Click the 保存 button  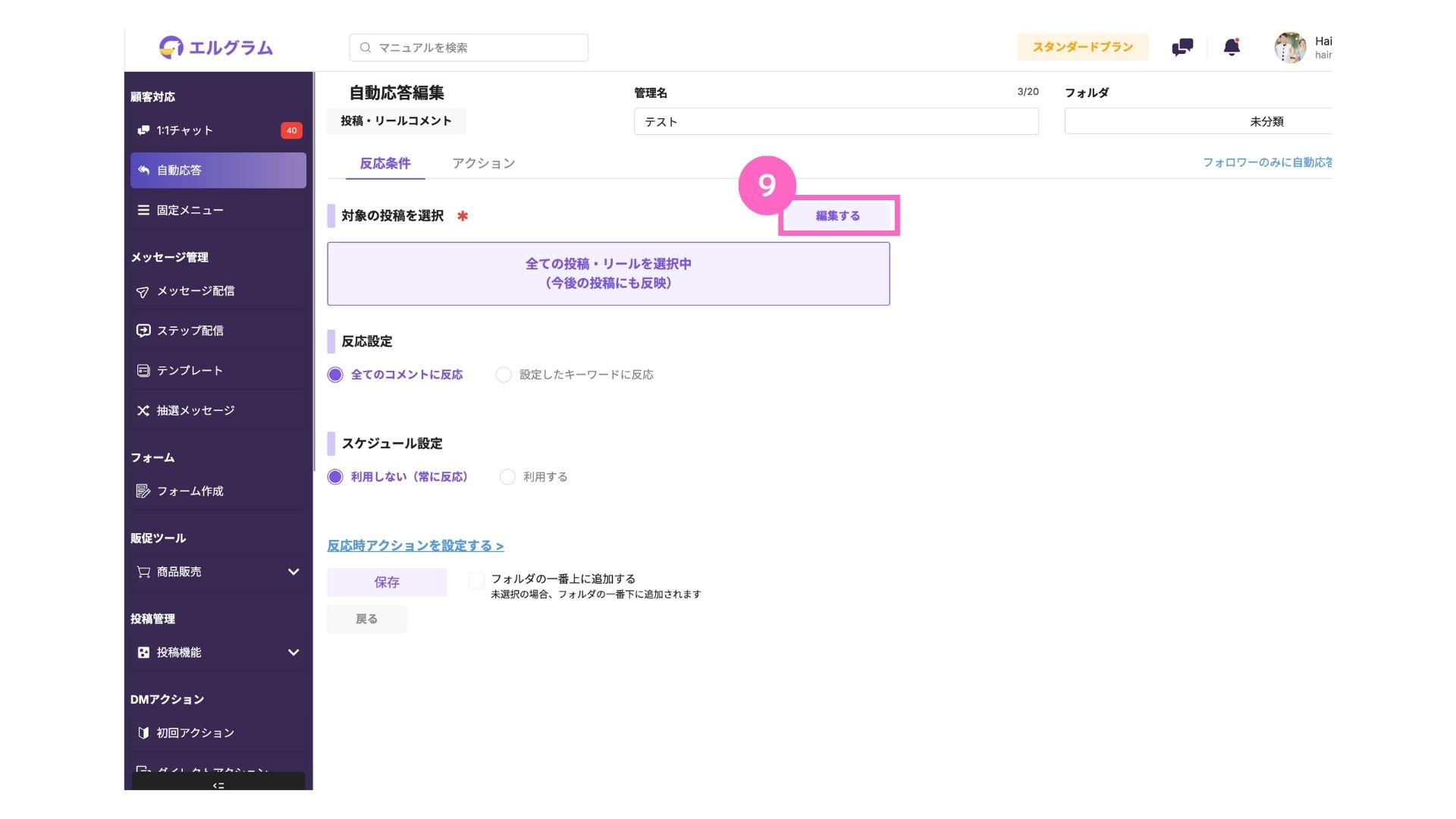[387, 582]
